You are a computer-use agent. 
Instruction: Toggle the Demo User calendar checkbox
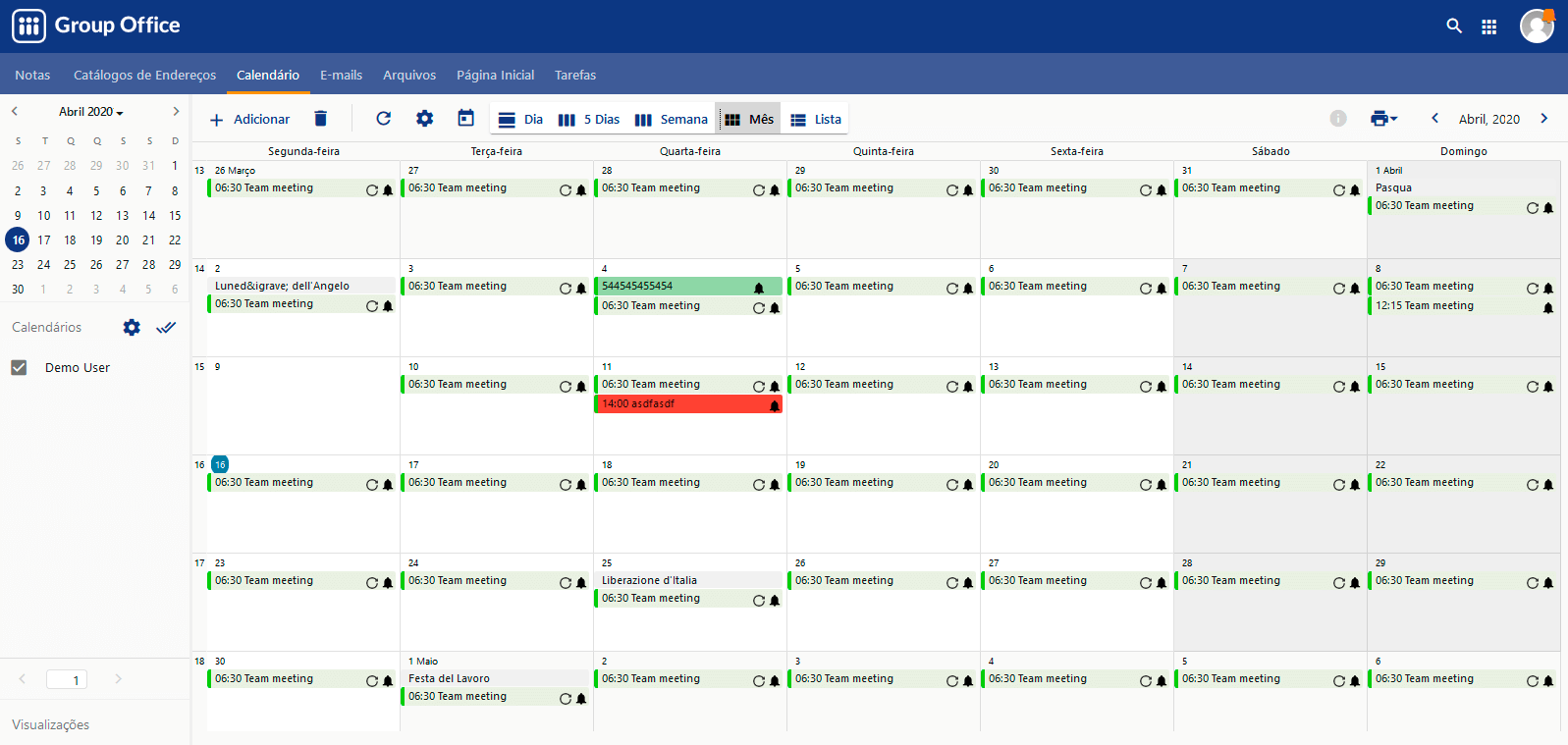pos(19,367)
